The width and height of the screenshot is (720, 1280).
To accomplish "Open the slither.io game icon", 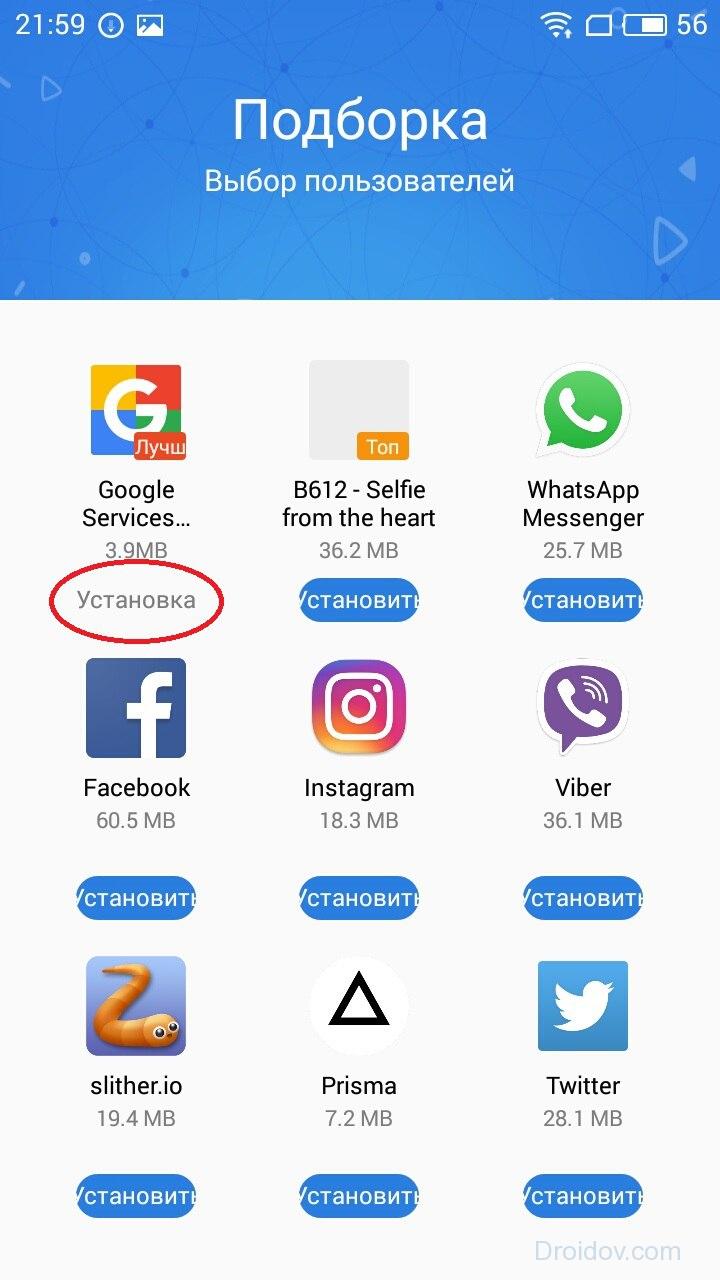I will (136, 1006).
